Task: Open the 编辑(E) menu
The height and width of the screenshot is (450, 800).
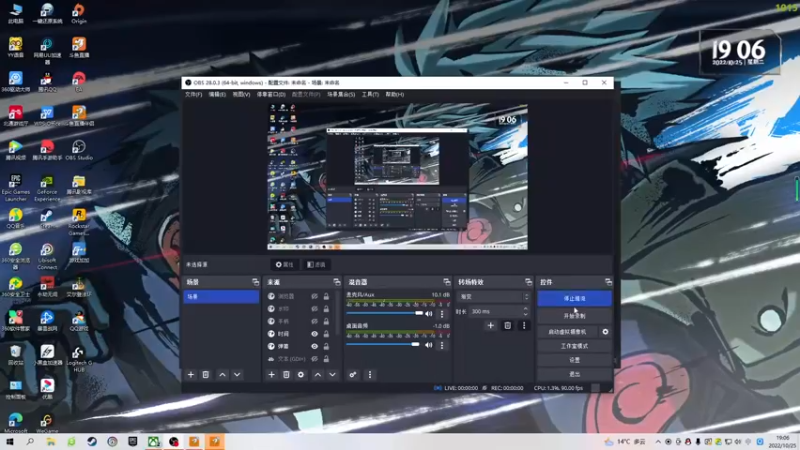Action: [217, 94]
